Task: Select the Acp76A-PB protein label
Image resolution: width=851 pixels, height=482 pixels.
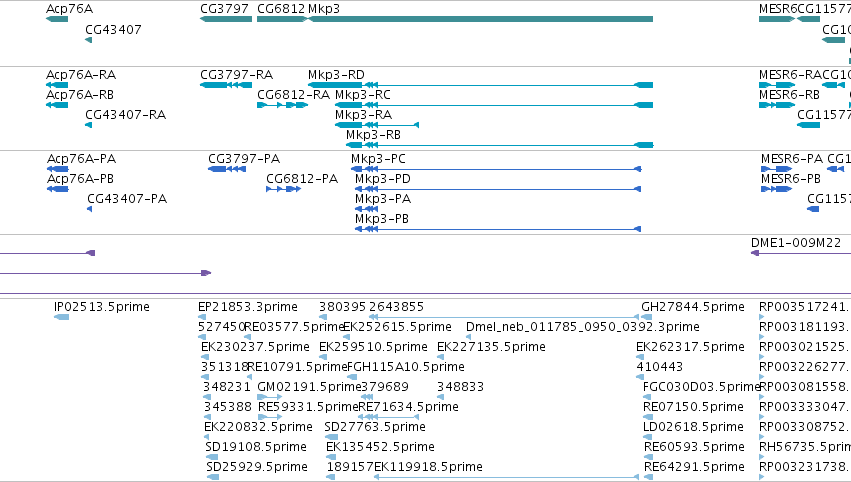Action: tap(80, 179)
